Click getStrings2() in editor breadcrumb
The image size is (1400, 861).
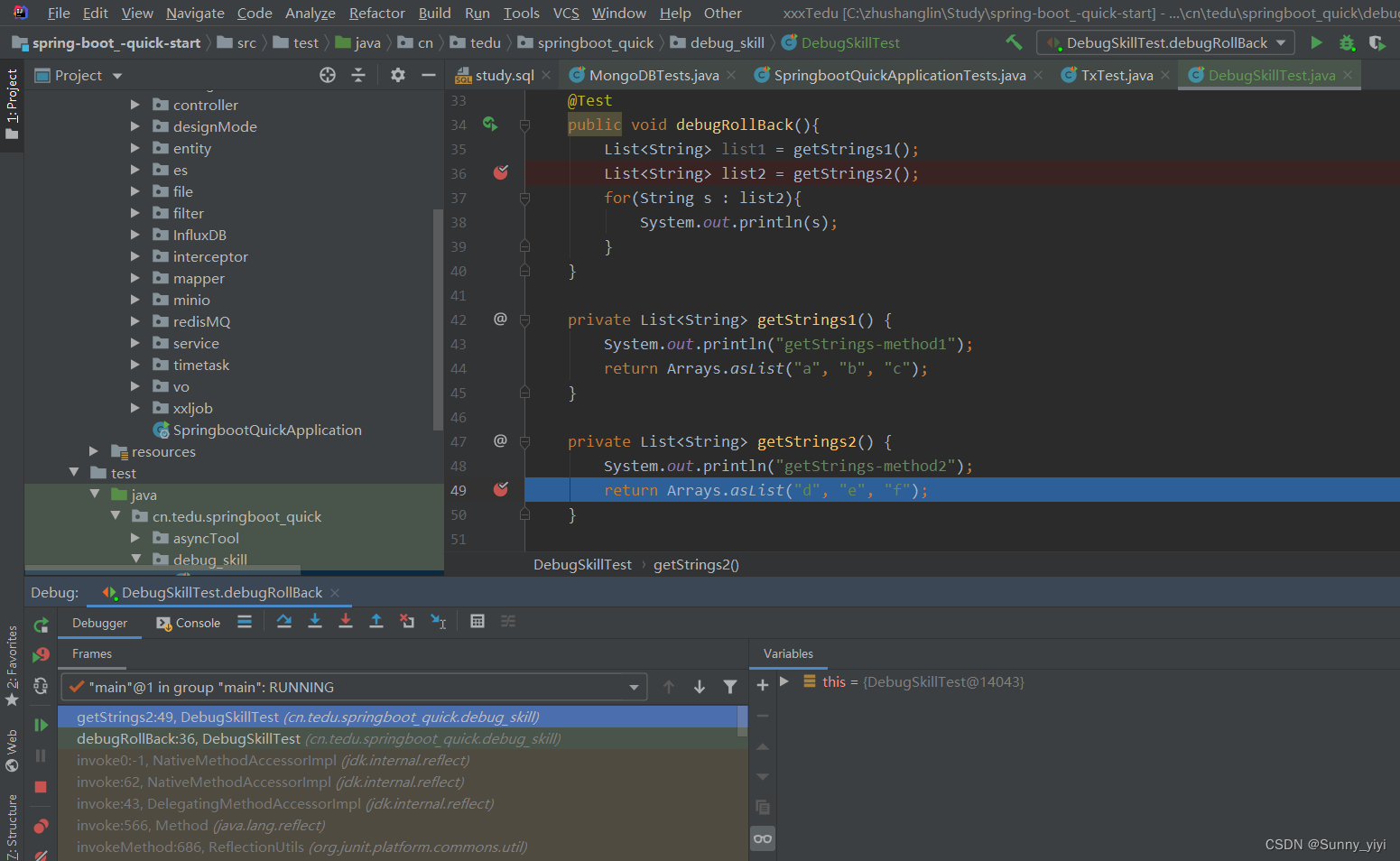[696, 564]
